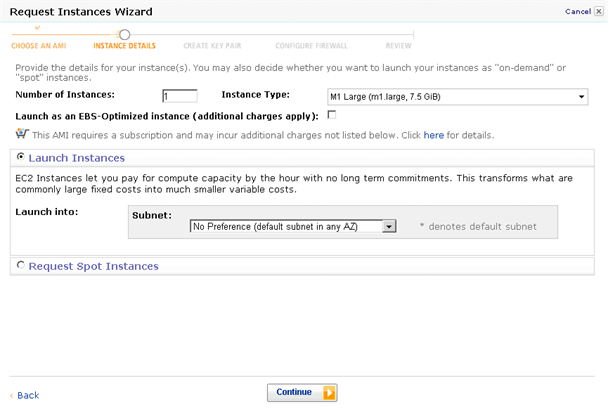Click the Continue button
The image size is (609, 412).
coord(302,393)
